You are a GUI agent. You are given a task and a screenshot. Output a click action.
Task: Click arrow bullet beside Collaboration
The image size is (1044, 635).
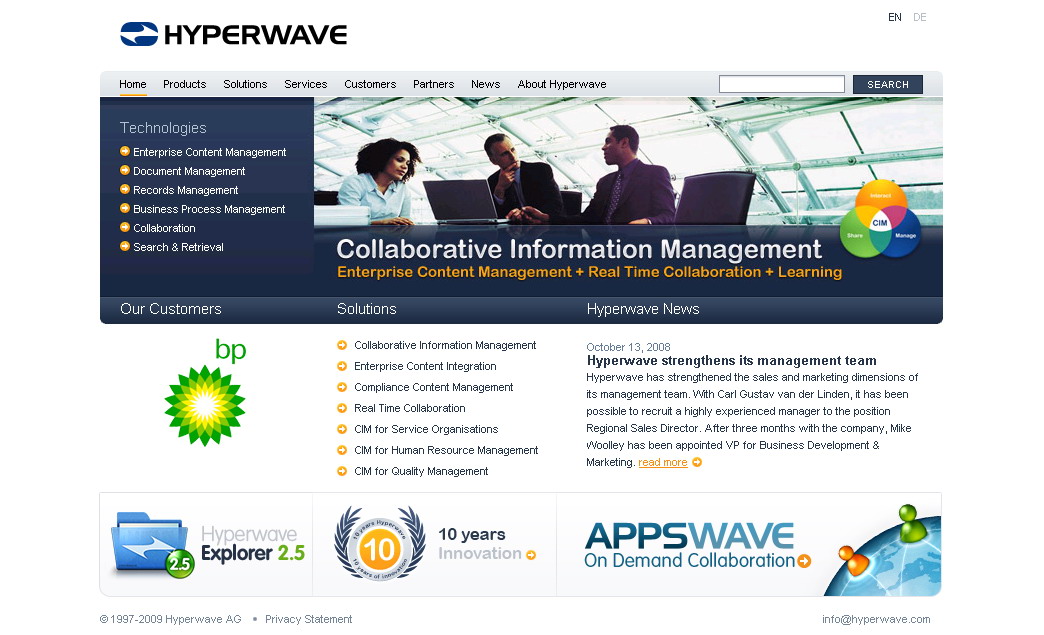pos(125,227)
